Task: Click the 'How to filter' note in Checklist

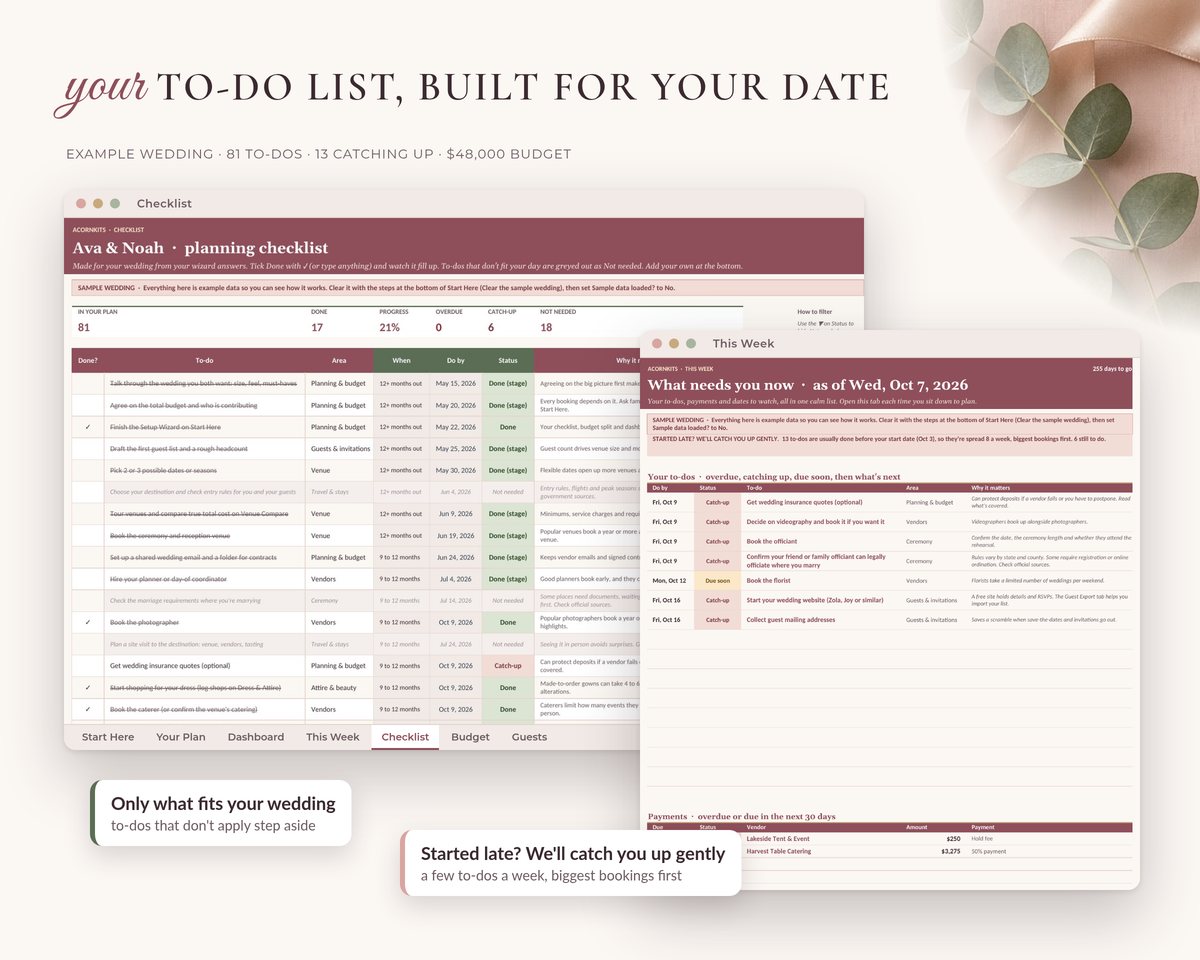Action: 814,312
